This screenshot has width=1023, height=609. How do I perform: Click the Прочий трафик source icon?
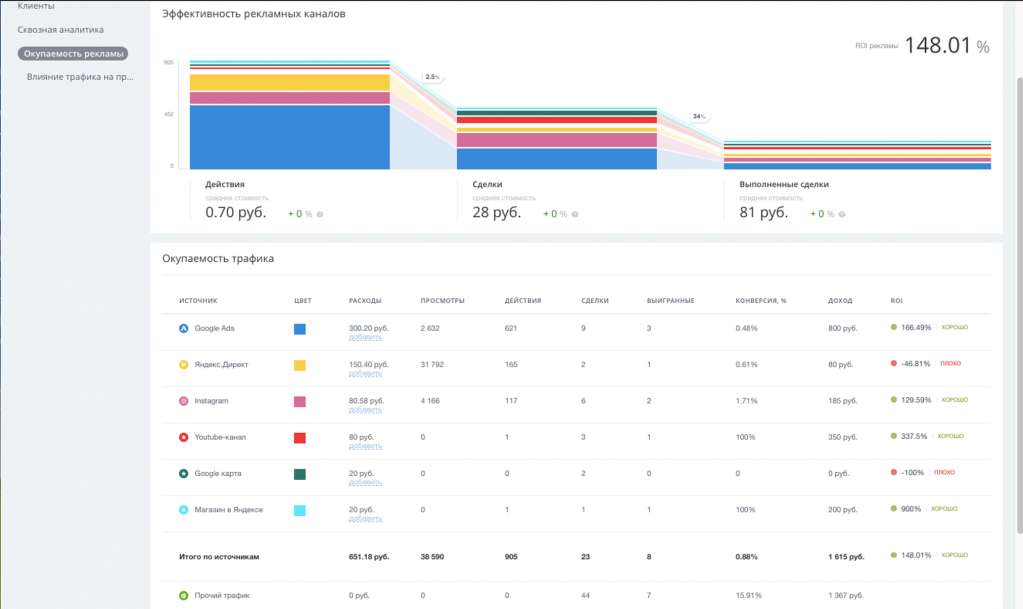coord(183,595)
